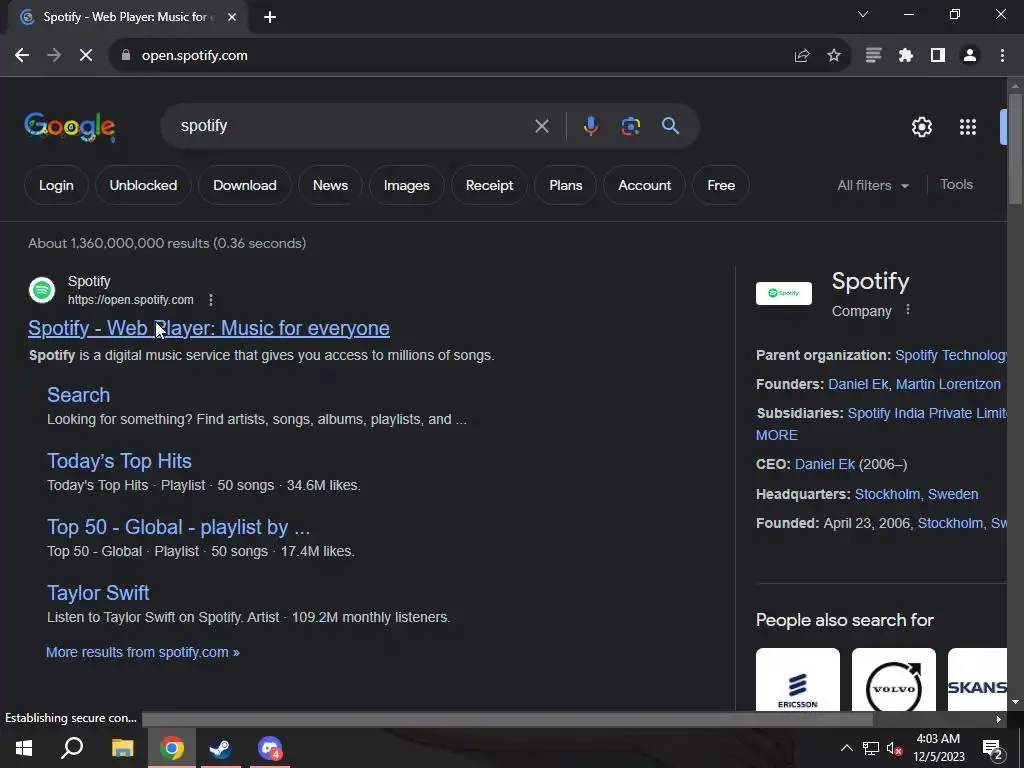Stop page loading with the X button
1024x768 pixels.
tap(86, 56)
